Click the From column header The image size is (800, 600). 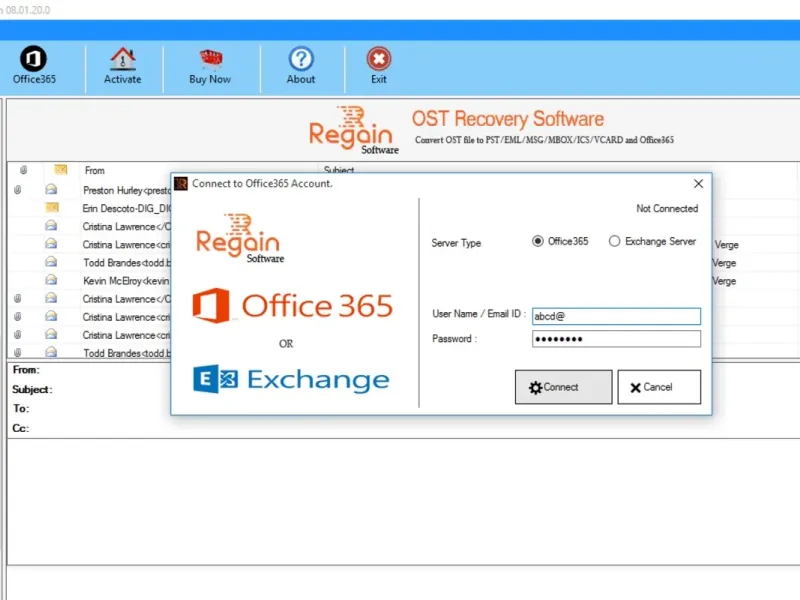pos(94,170)
